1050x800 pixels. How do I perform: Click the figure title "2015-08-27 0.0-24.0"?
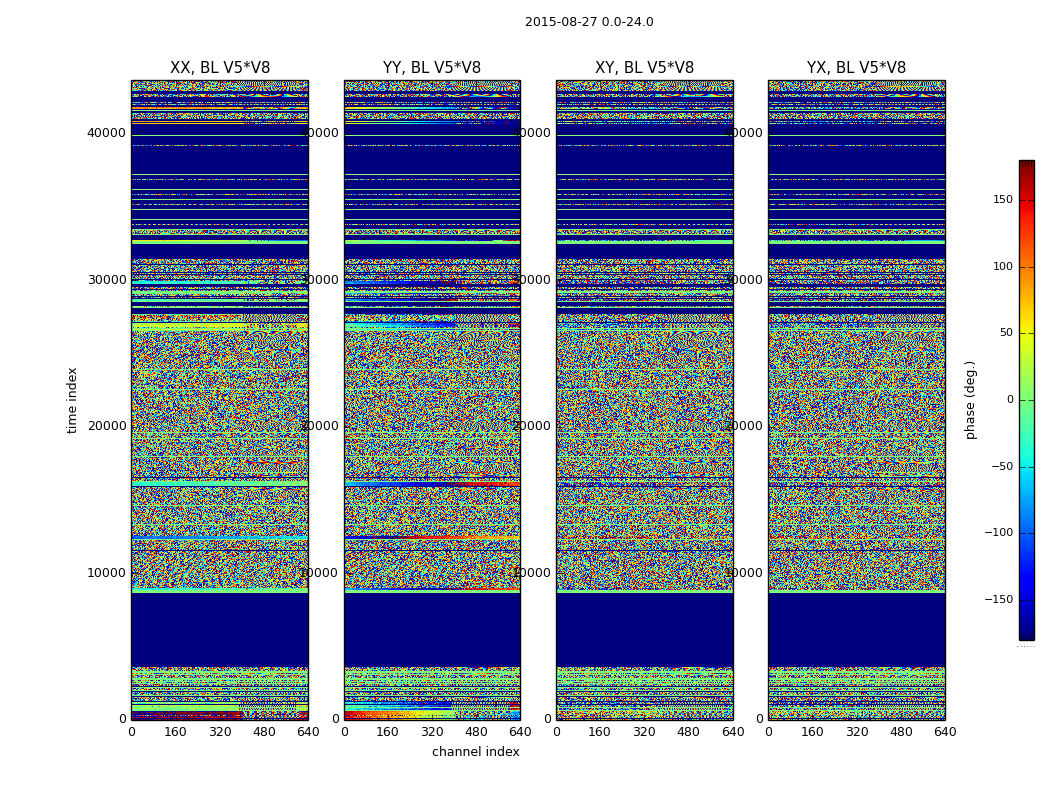[x=589, y=22]
